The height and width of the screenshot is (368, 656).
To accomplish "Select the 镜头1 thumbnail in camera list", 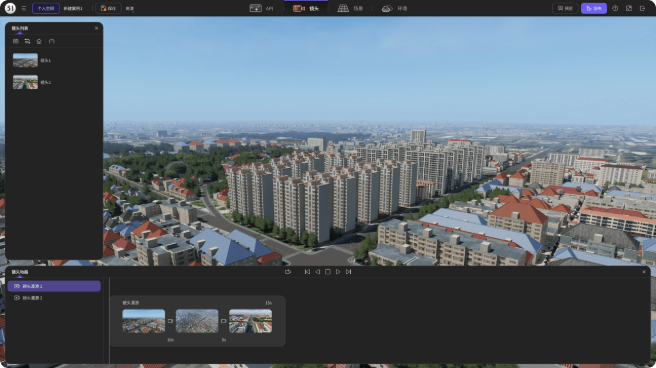I will pyautogui.click(x=25, y=60).
